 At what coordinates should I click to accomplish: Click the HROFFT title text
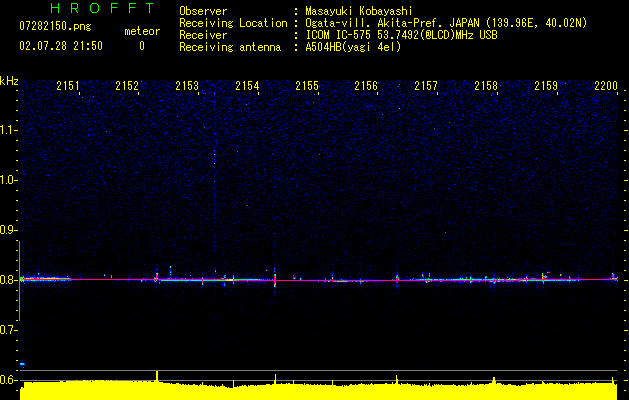point(103,8)
